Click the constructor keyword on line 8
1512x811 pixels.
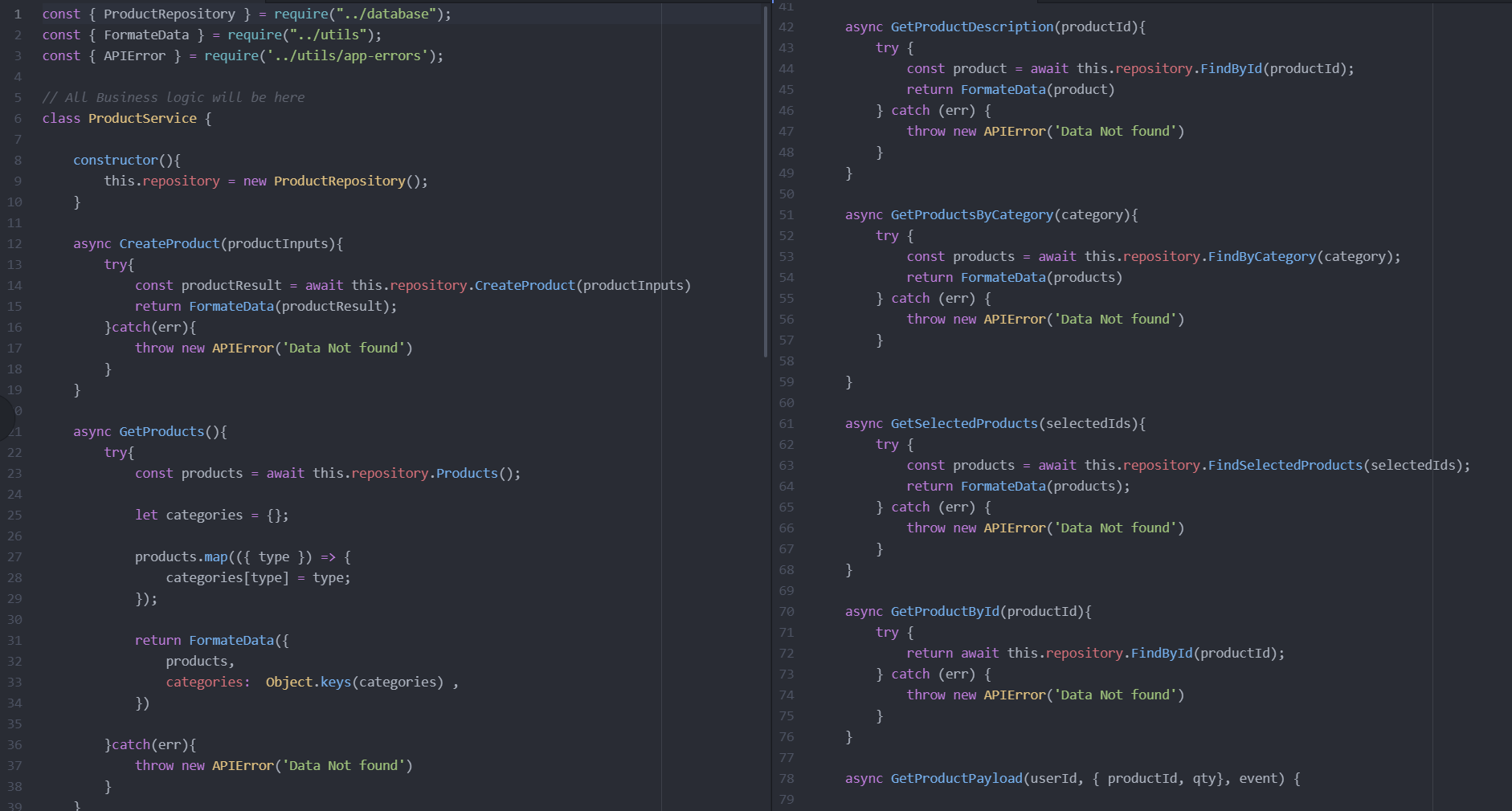click(116, 160)
